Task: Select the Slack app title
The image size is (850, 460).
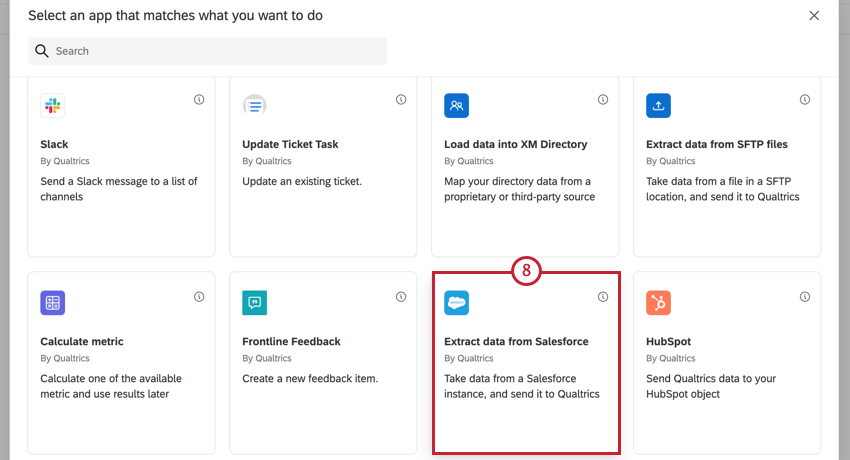Action: click(x=54, y=144)
